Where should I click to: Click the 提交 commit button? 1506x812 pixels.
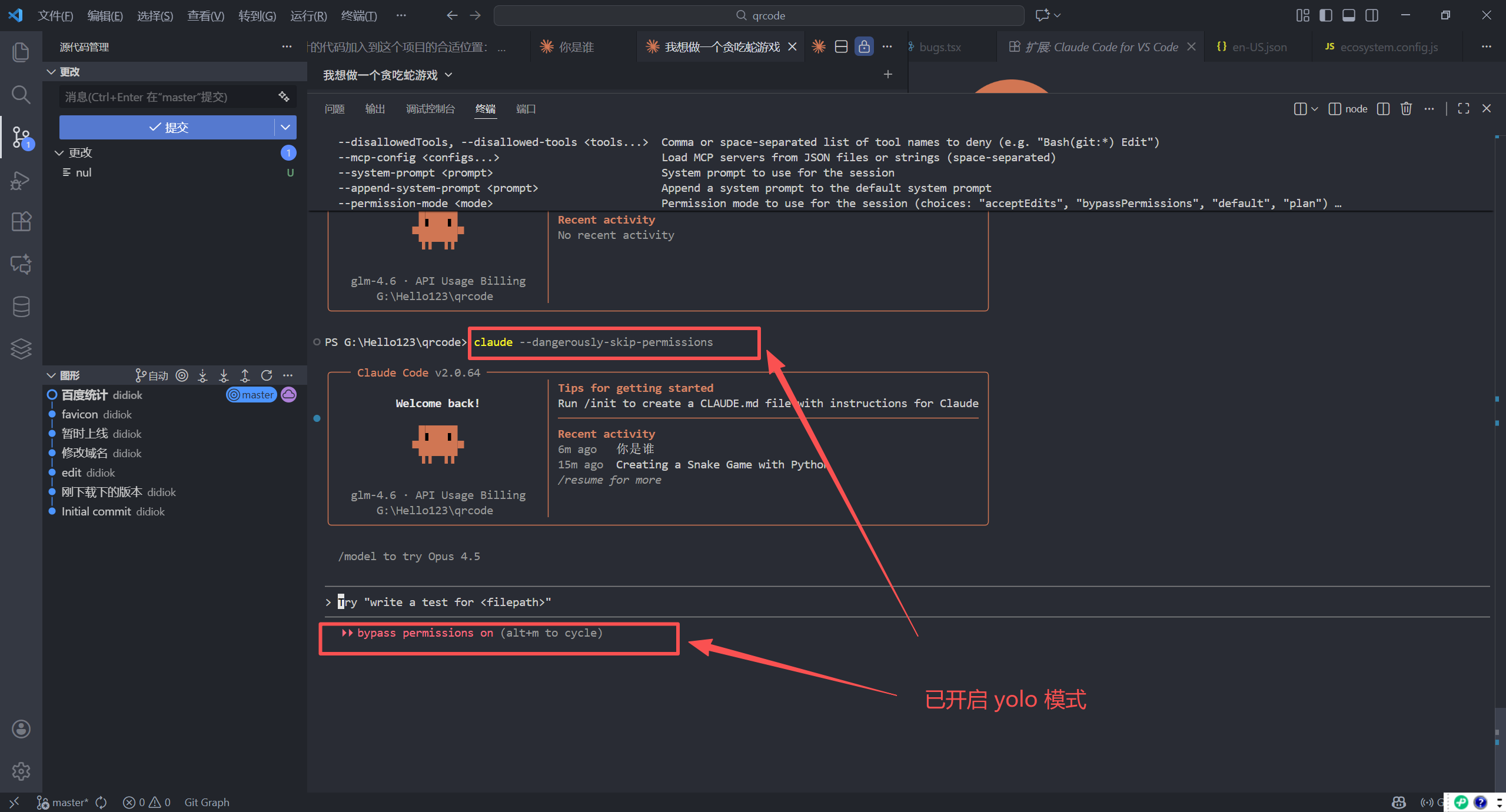(x=167, y=127)
